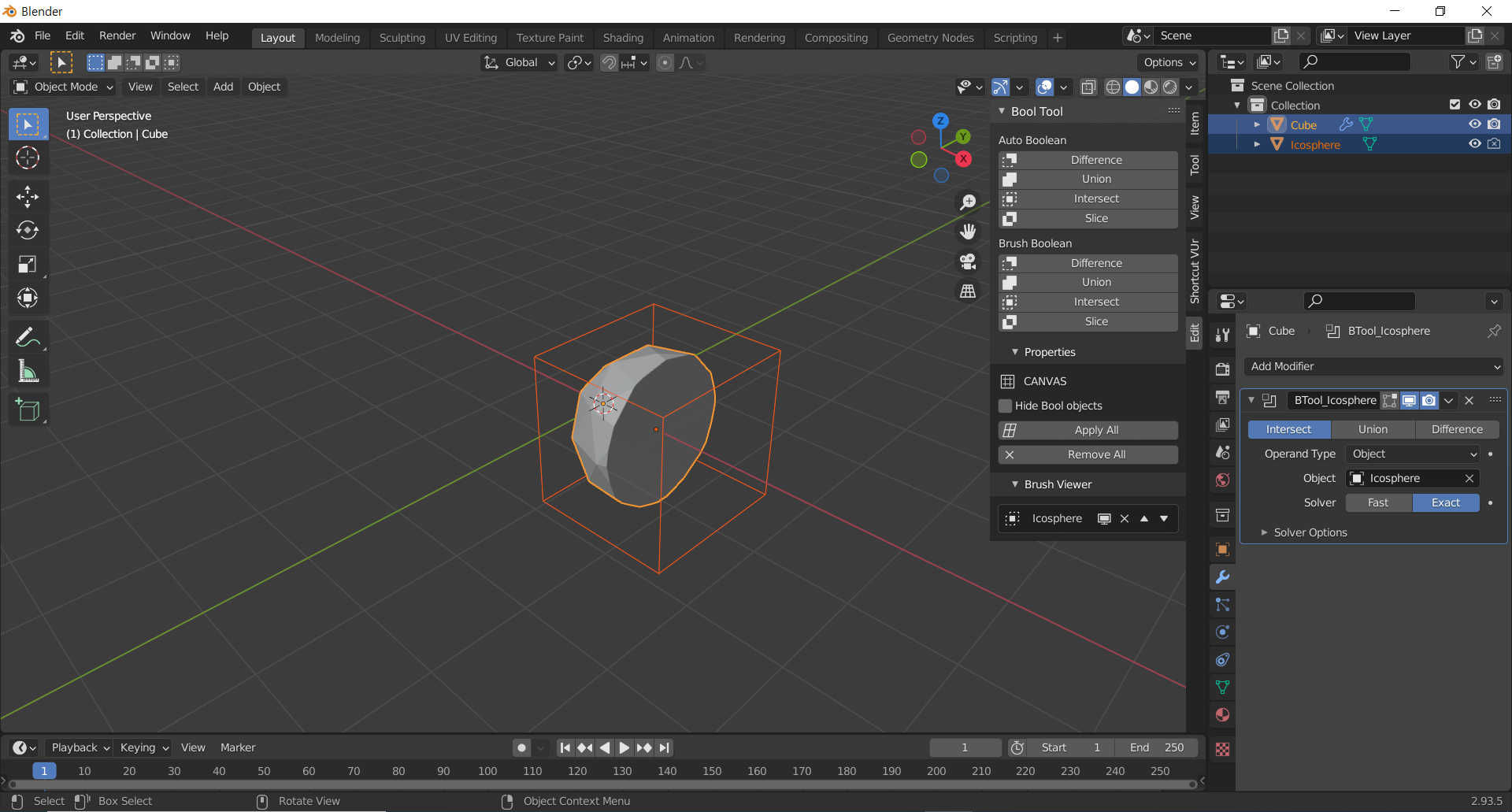This screenshot has height=812, width=1512.
Task: Open the Transform Orientation dropdown showing Global
Action: 518,62
